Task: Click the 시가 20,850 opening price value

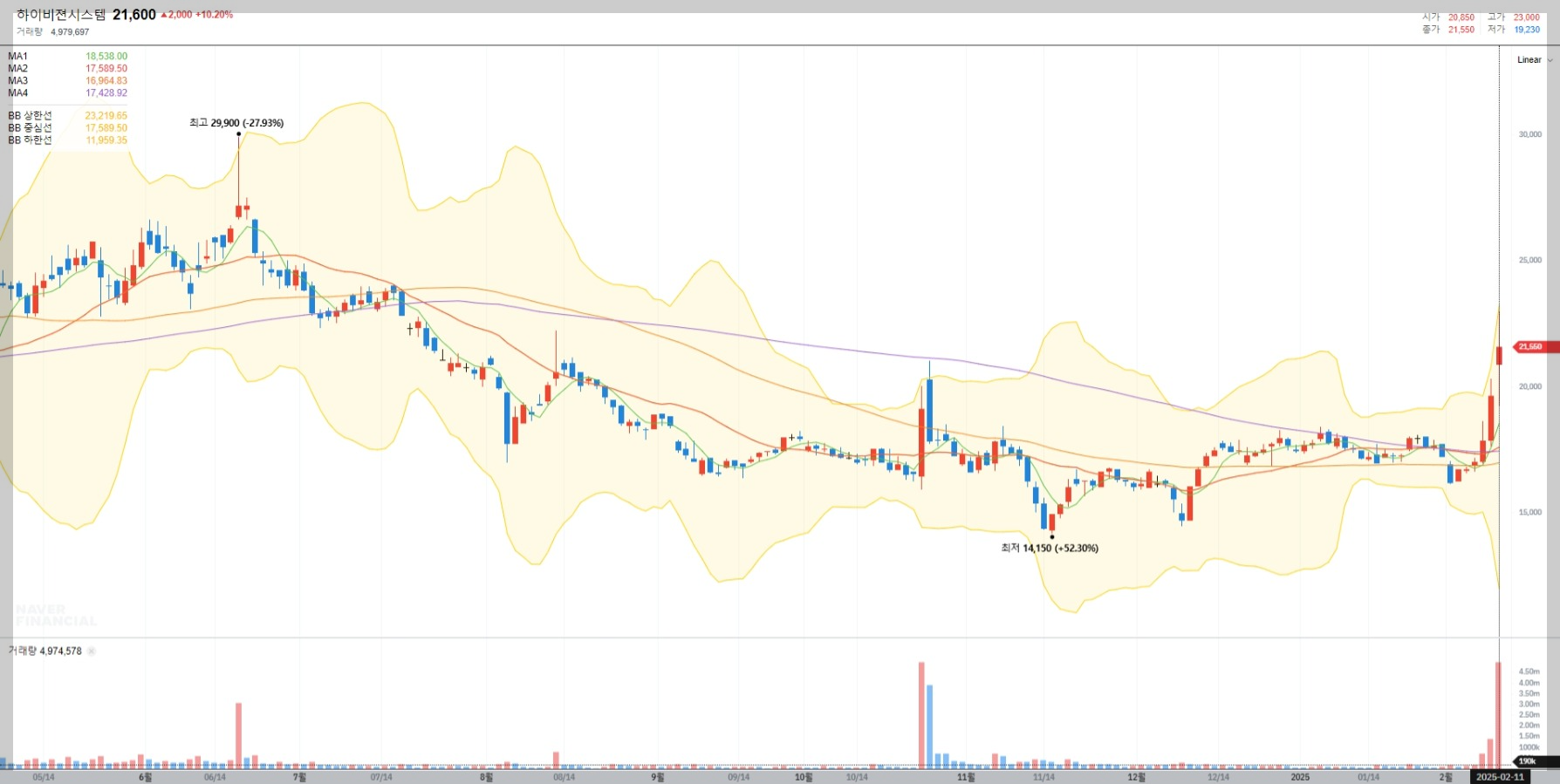Action: 1461,17
